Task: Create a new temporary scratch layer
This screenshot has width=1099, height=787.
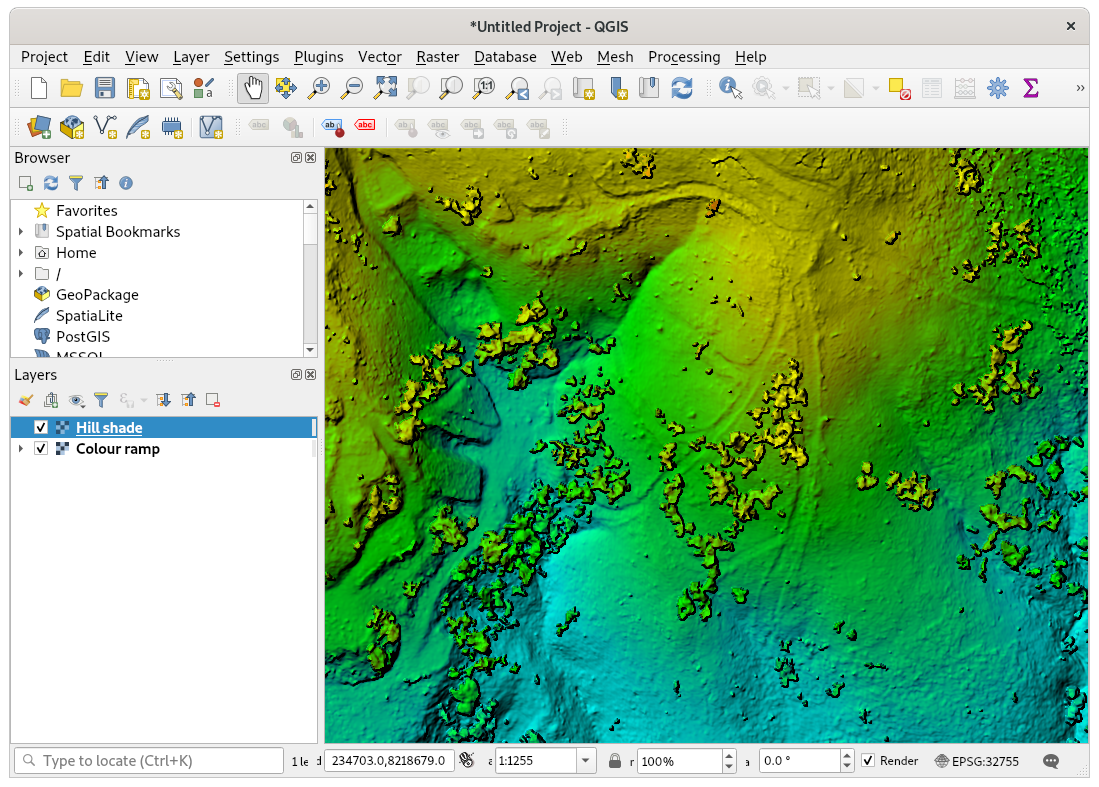Action: [x=172, y=127]
